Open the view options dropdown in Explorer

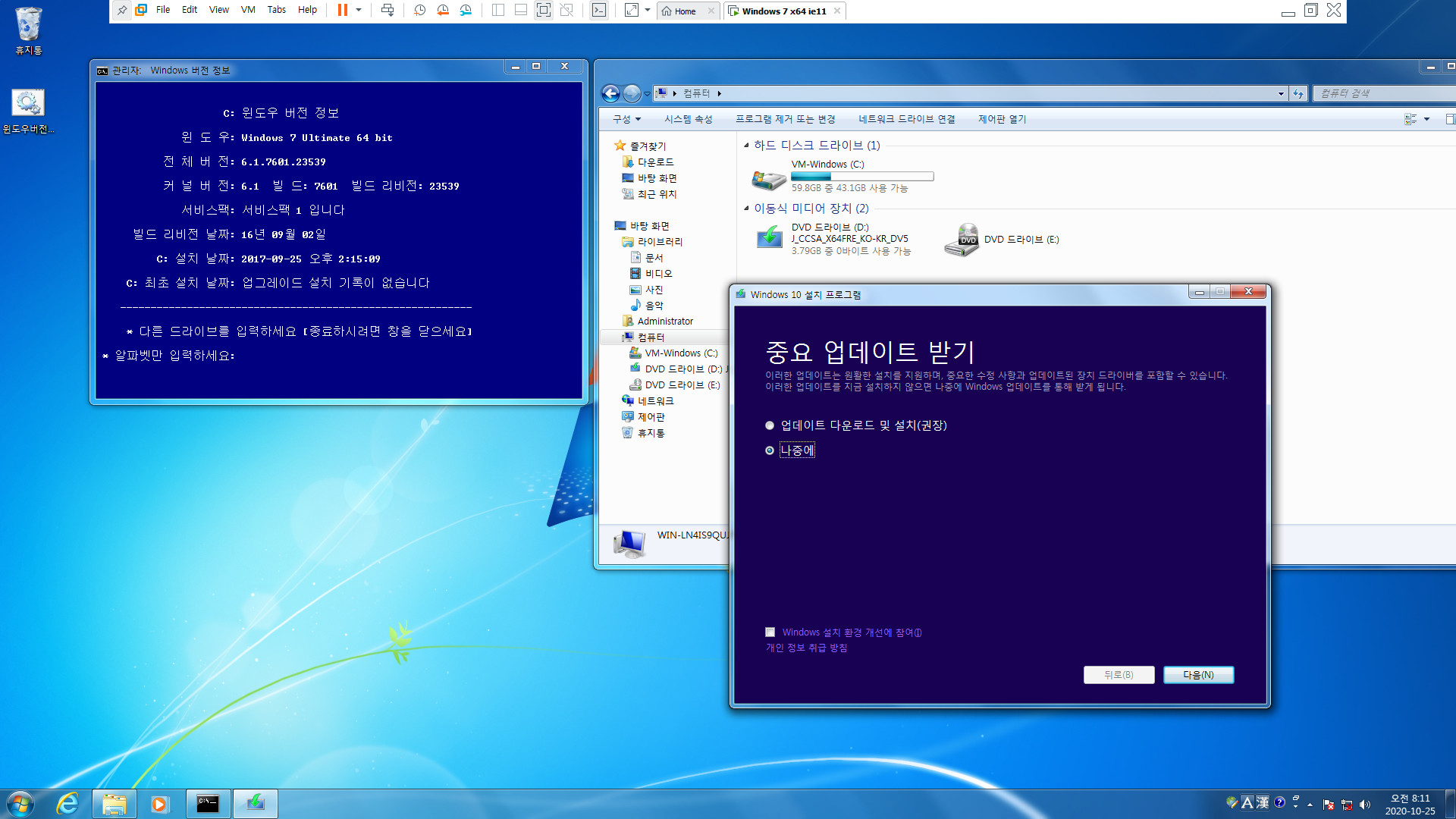pyautogui.click(x=1426, y=119)
